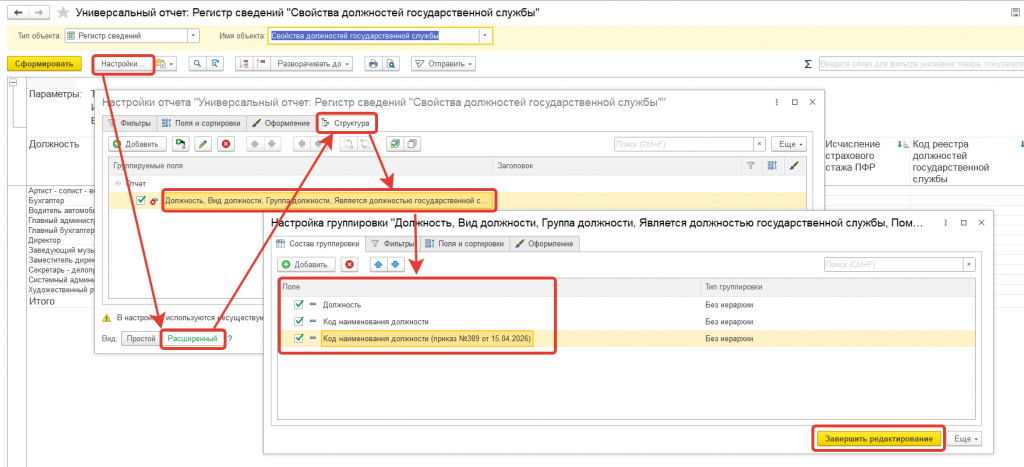Open the Разворачивать до dropdown
Viewport: 1024px width, 467px height.
click(313, 64)
